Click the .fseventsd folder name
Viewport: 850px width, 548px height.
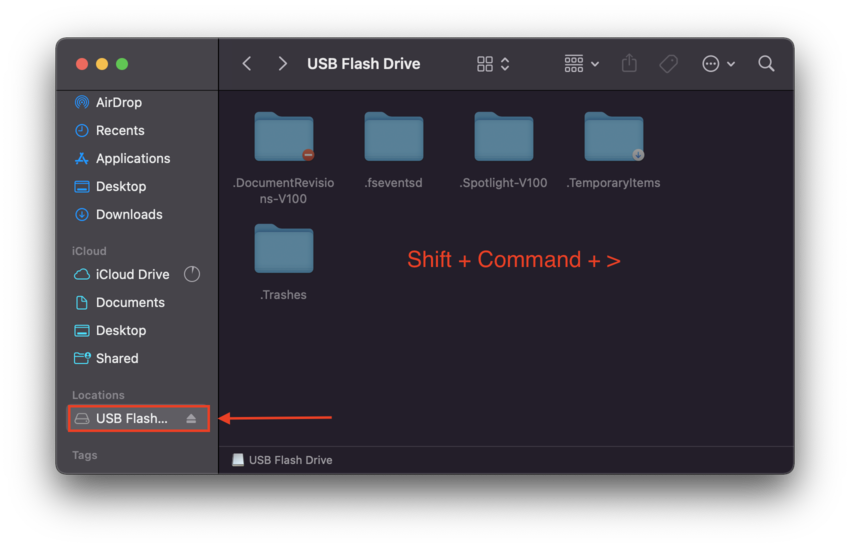(394, 183)
